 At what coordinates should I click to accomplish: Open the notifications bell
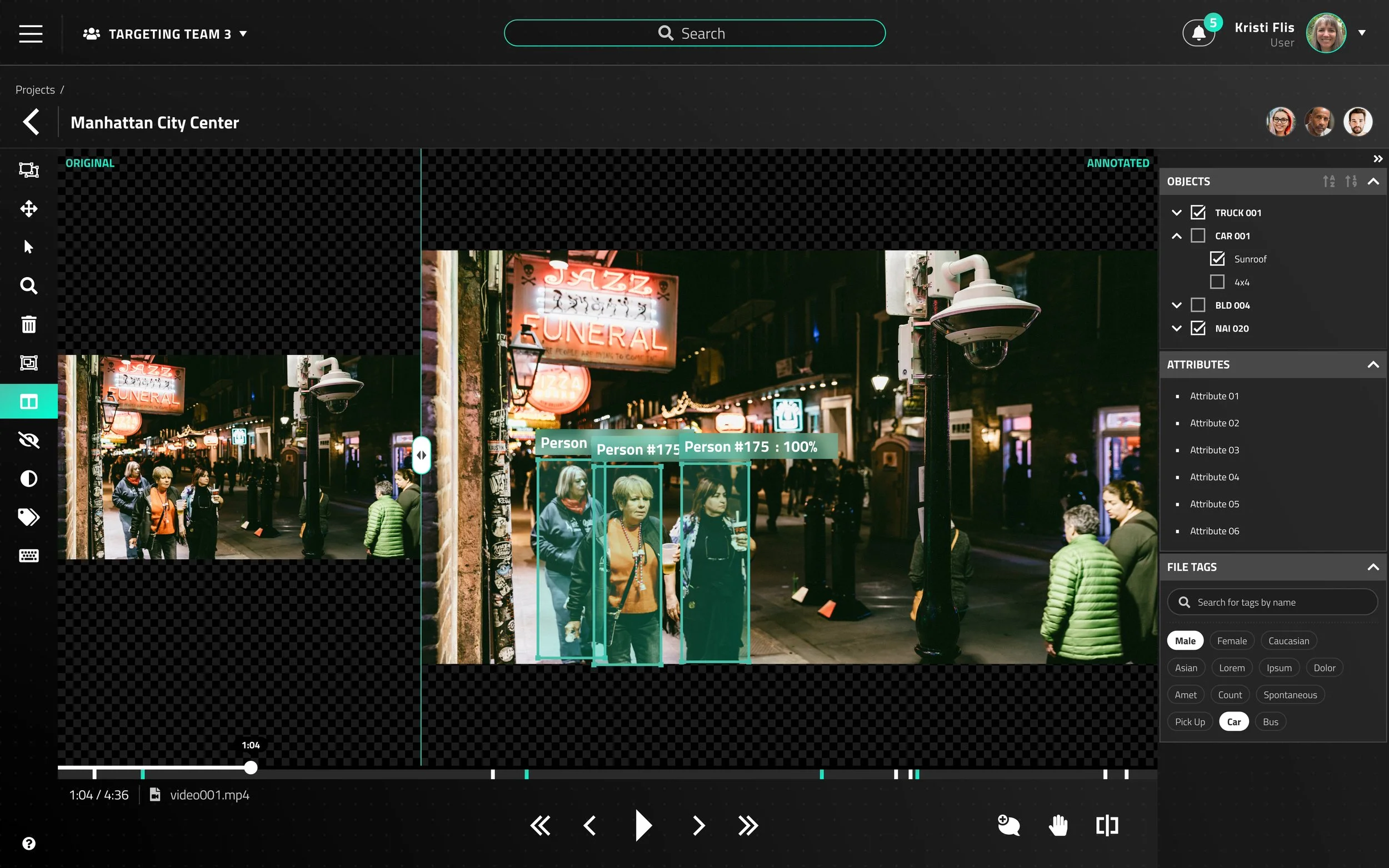point(1198,33)
